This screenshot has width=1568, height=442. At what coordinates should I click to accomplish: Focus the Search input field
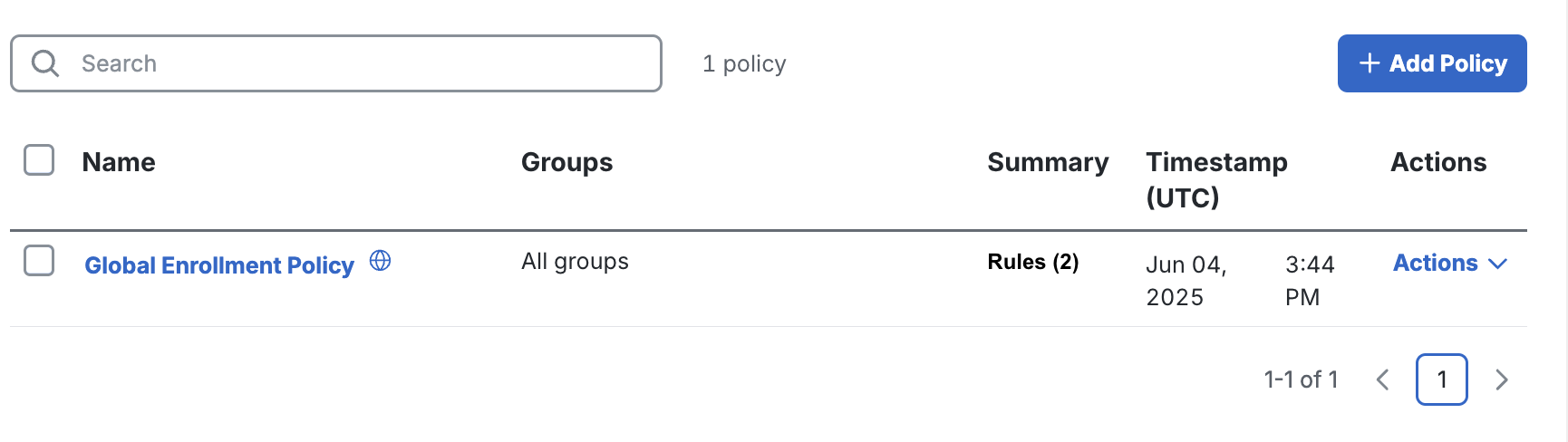point(363,63)
